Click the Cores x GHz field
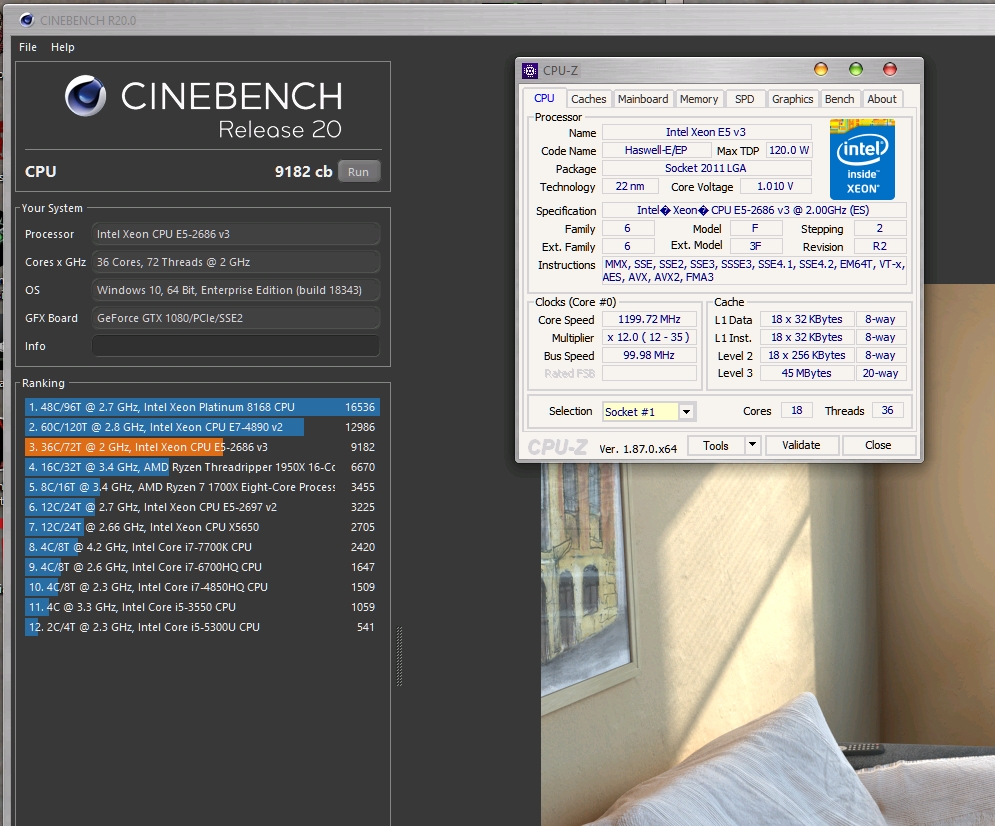Screen dimensions: 995x826 pyautogui.click(x=235, y=262)
